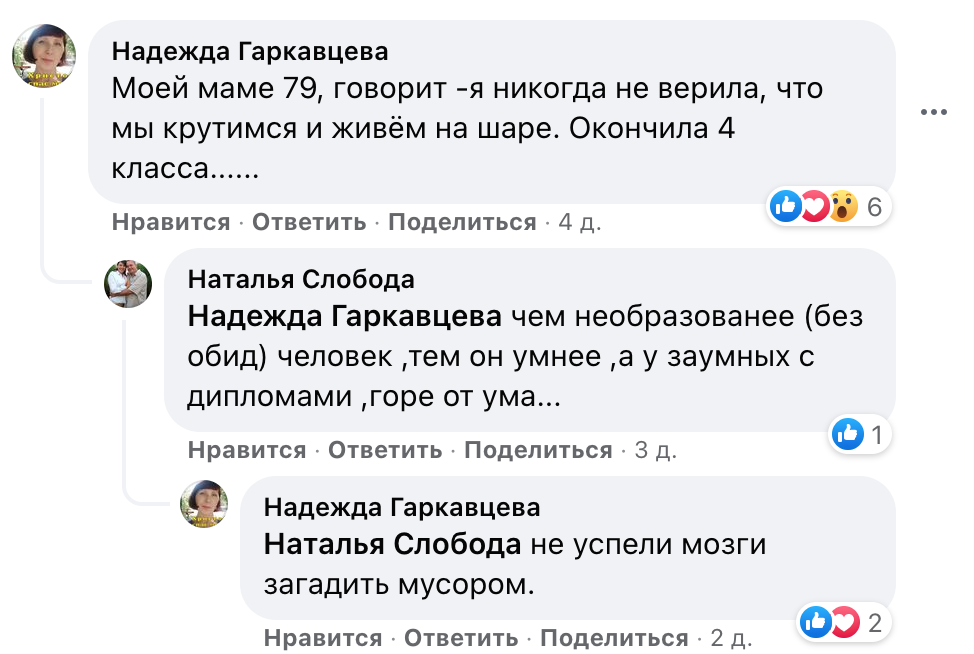
Task: Click the wow reaction emoji on first comment
Action: [x=843, y=207]
